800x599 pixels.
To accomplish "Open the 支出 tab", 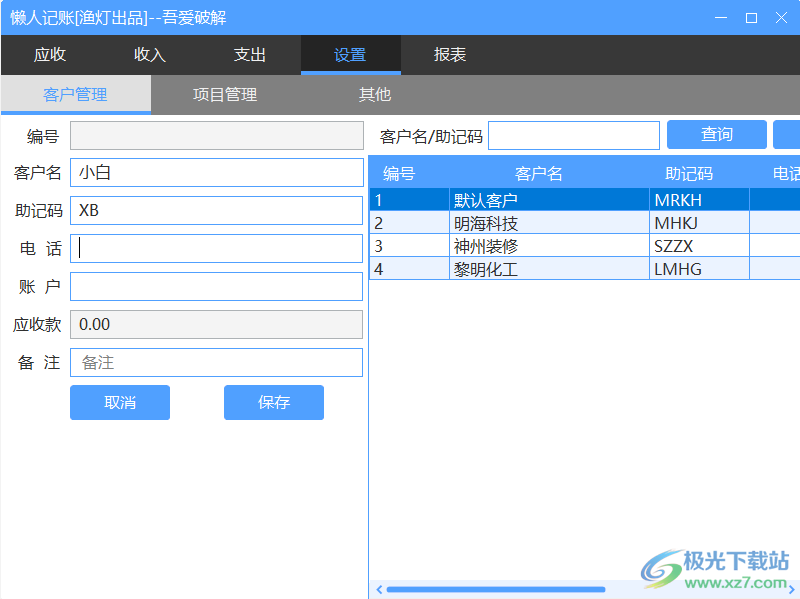I will 250,55.
